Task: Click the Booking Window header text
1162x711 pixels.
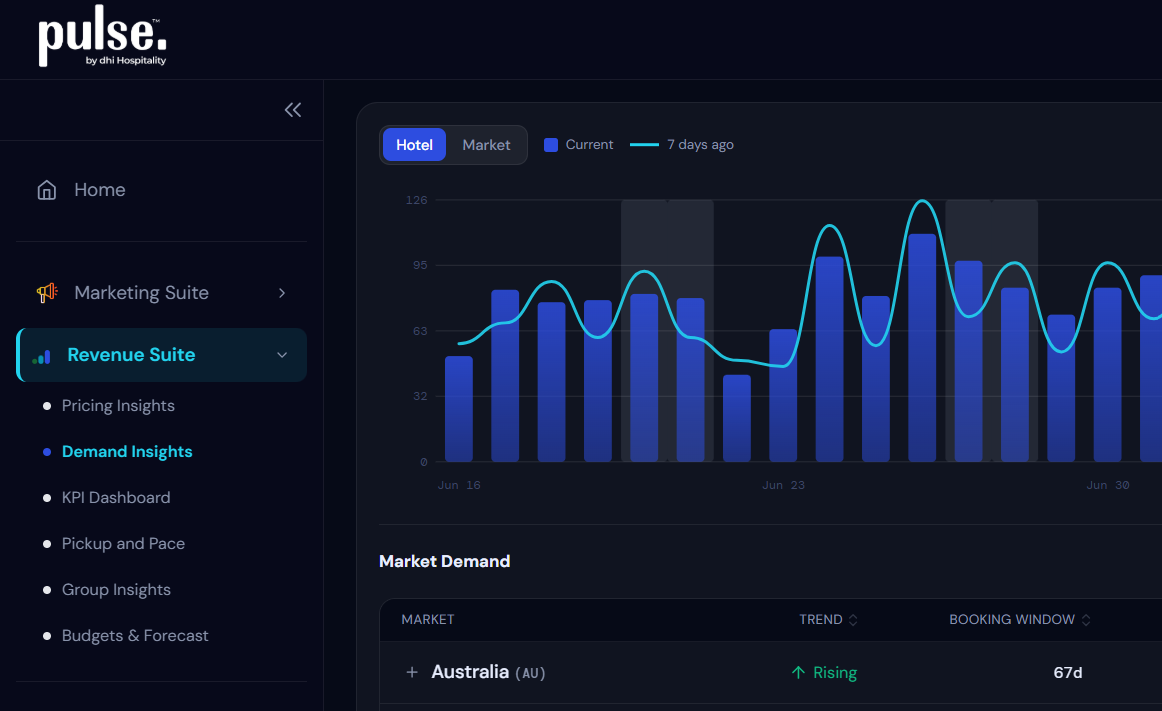Action: coord(1012,620)
